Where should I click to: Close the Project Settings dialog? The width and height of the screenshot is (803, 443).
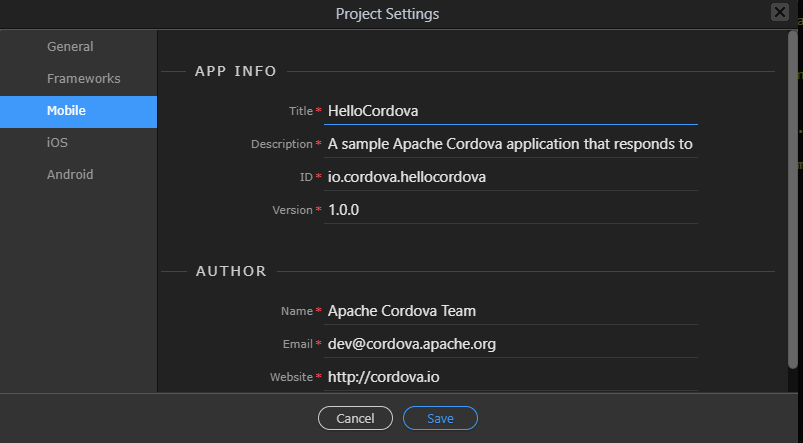(x=779, y=12)
